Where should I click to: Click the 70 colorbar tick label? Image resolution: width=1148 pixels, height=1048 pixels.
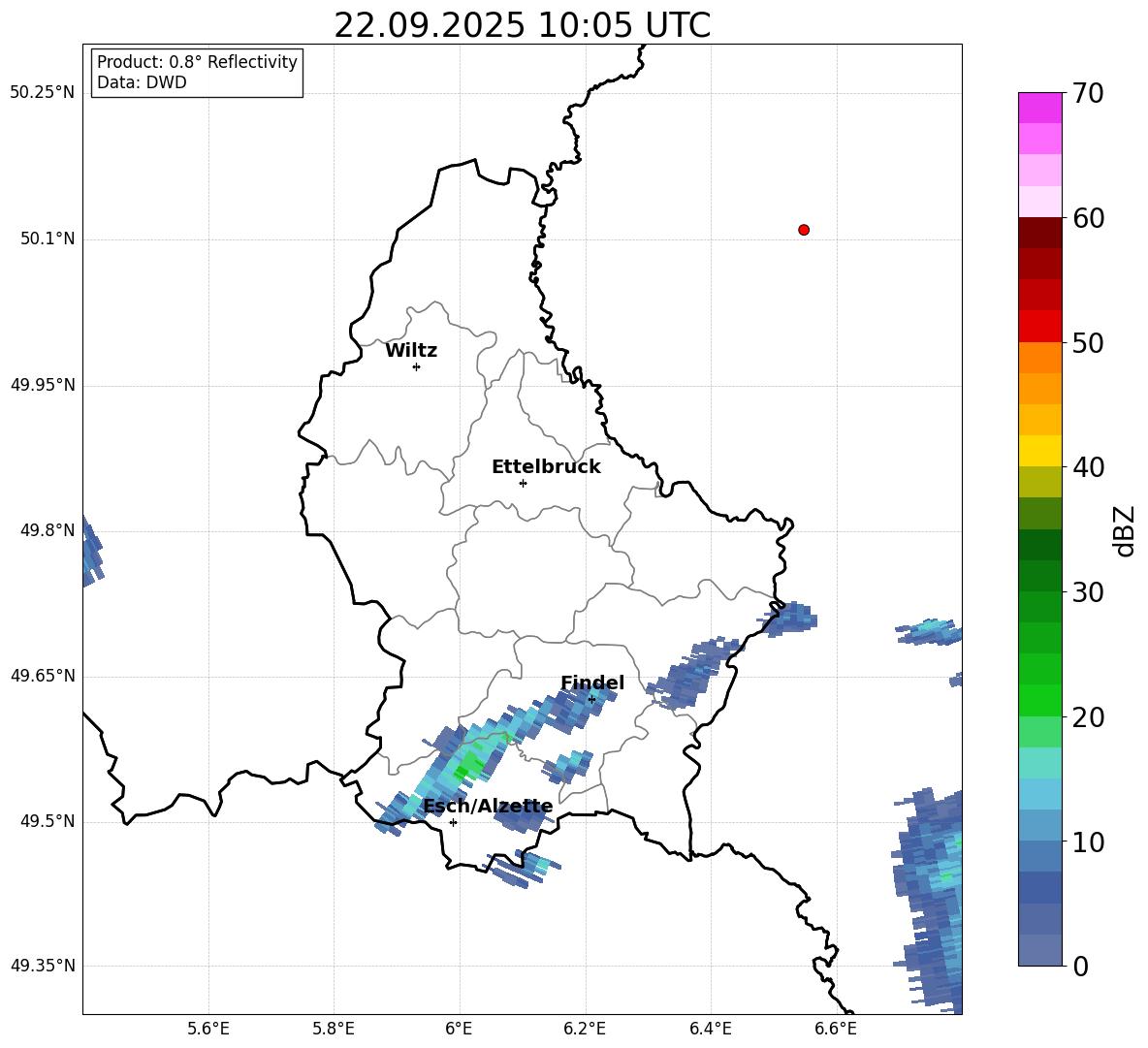point(1088,93)
